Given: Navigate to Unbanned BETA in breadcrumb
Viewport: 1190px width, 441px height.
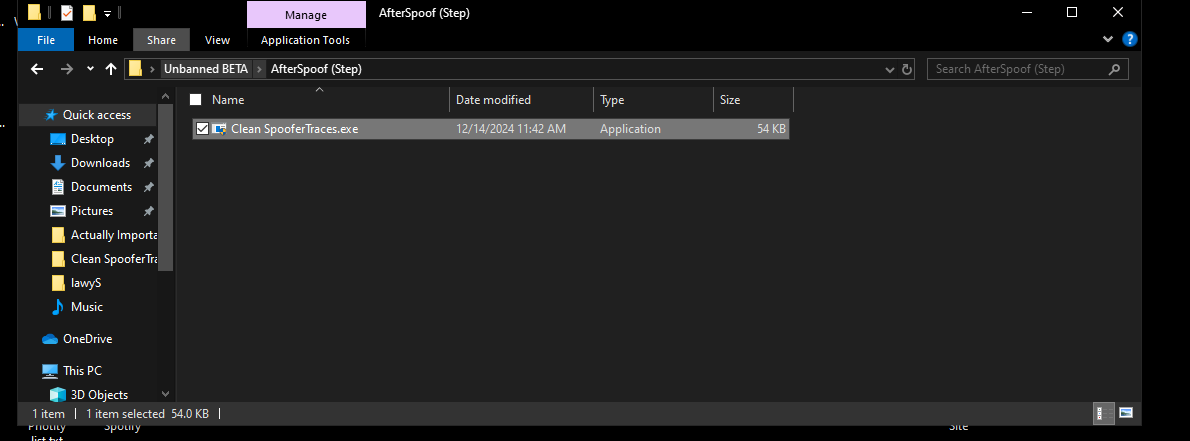Looking at the screenshot, I should [207, 69].
